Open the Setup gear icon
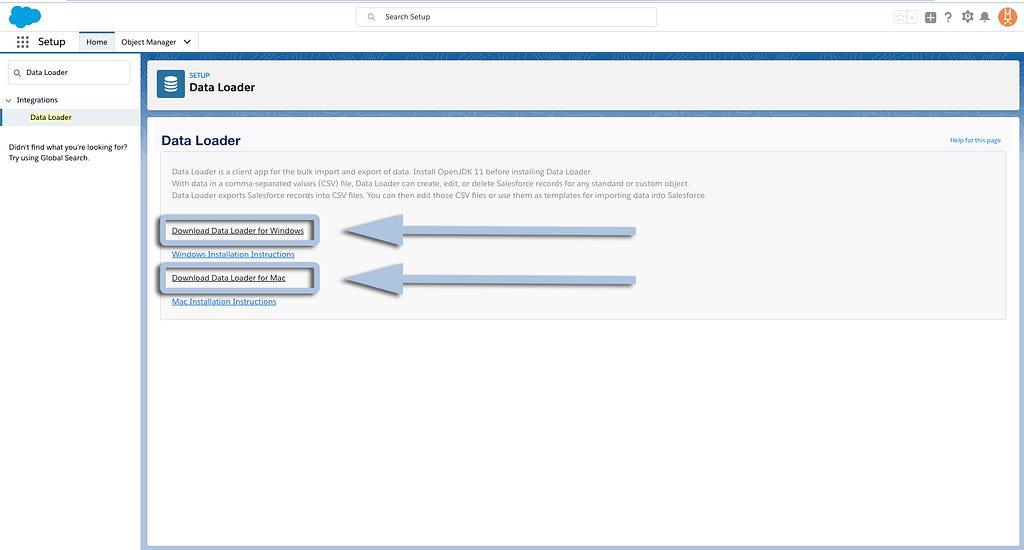 (967, 17)
